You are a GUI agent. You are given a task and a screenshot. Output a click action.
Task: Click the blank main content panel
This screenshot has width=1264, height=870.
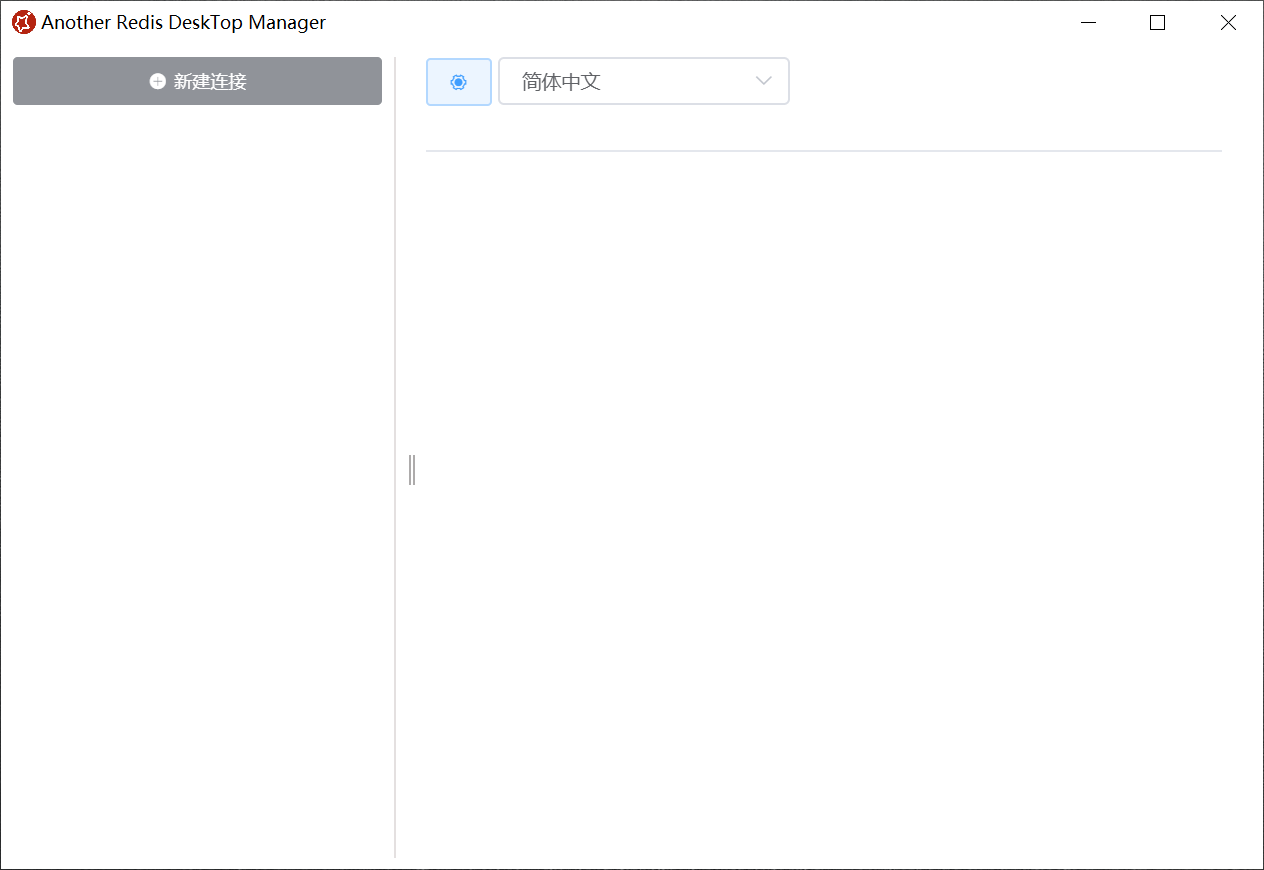click(x=822, y=500)
